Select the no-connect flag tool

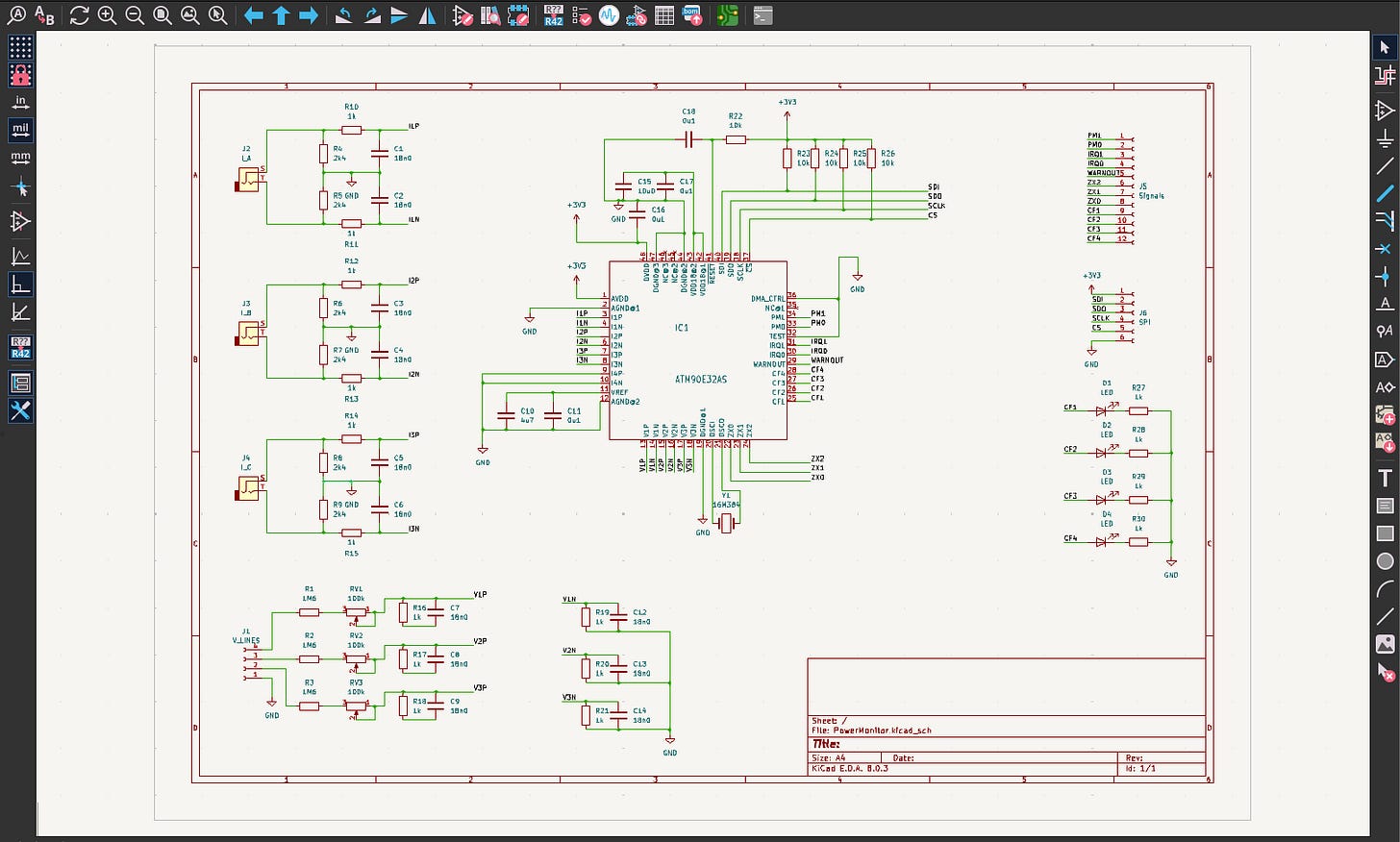coord(1385,249)
